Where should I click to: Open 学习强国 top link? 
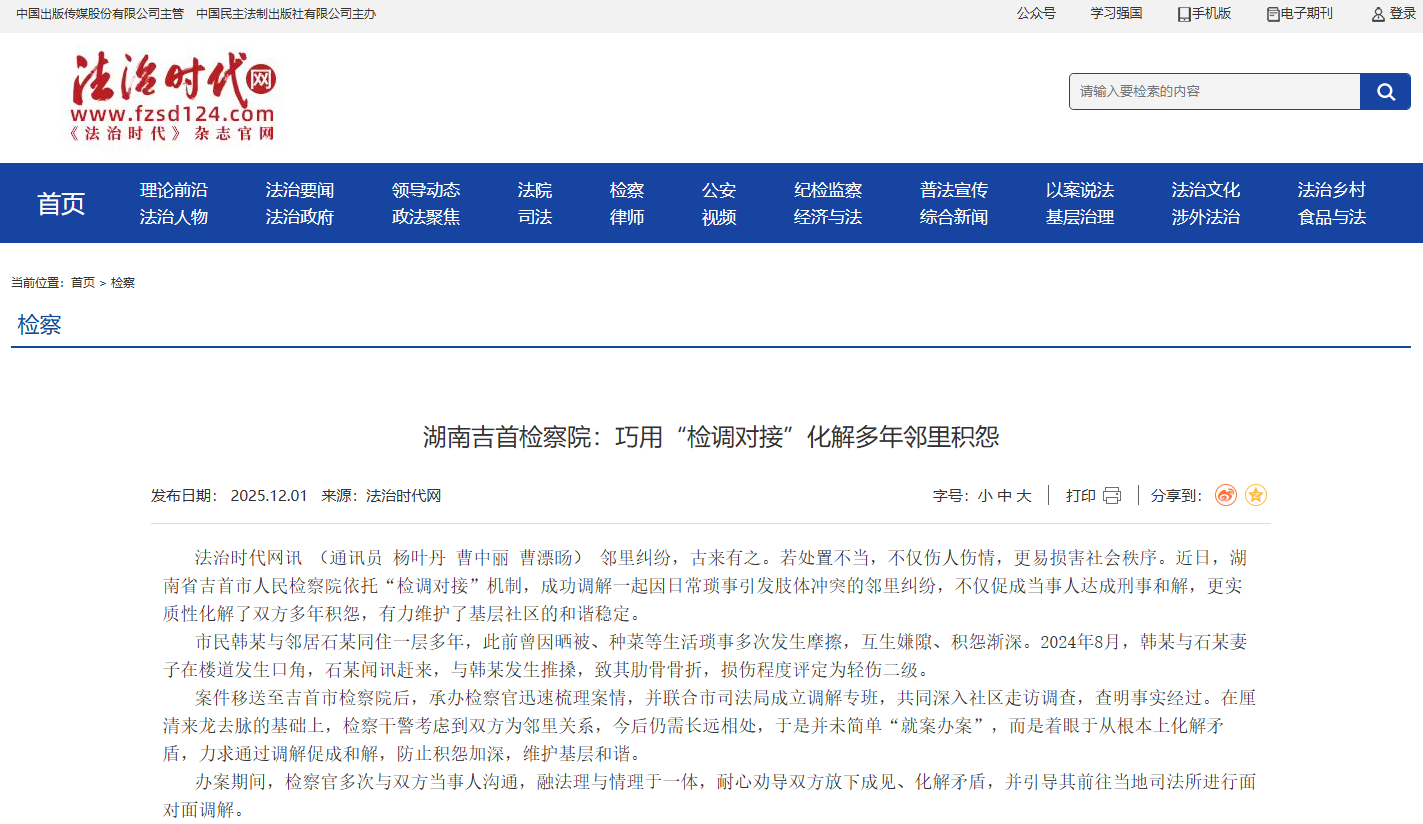(x=1116, y=14)
